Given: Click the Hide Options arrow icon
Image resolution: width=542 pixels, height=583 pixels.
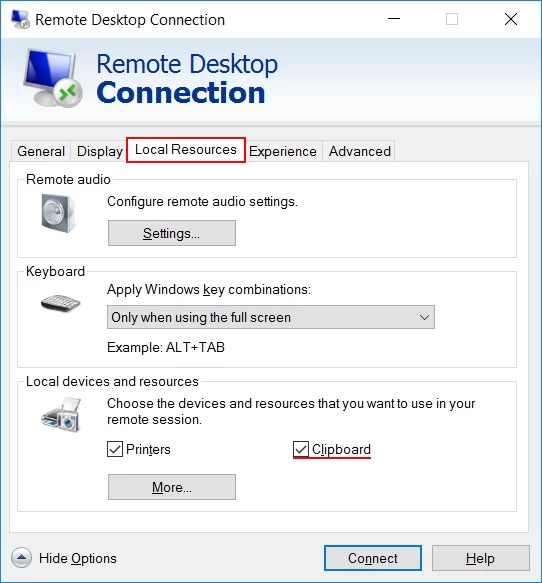Looking at the screenshot, I should [x=21, y=558].
